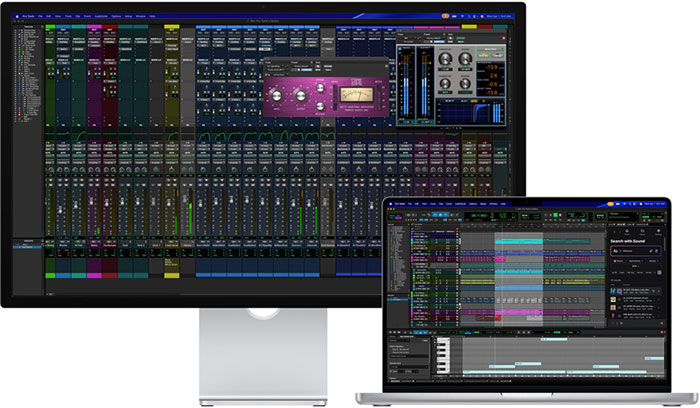Click the Search with Sound input field
This screenshot has height=408, width=700.
pos(637,251)
